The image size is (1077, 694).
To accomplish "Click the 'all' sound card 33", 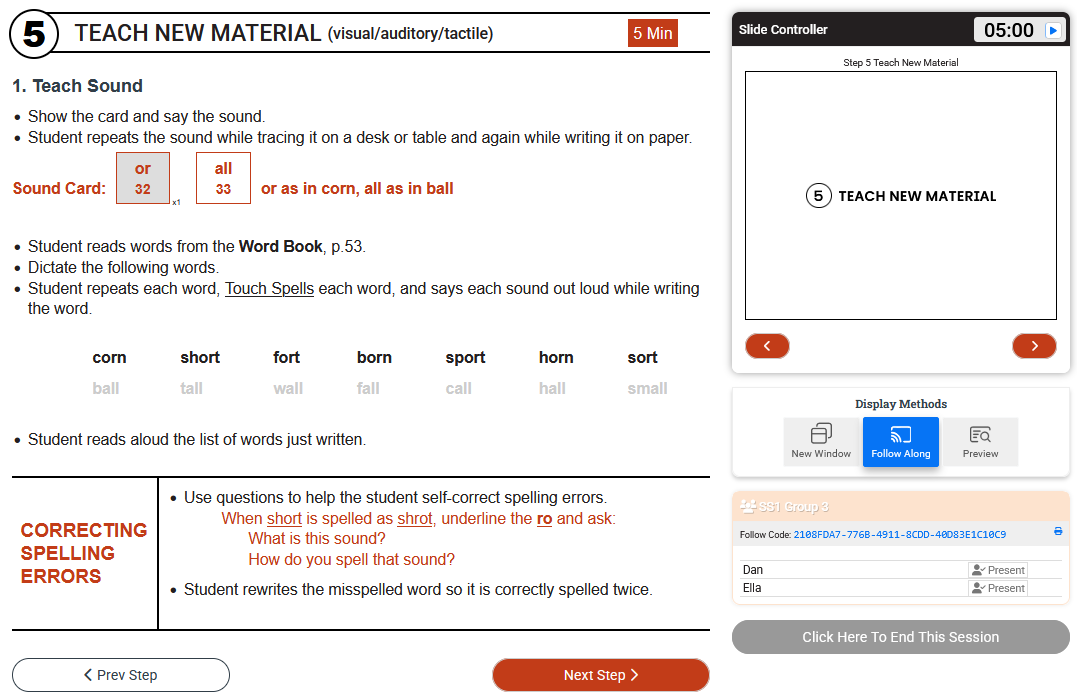I will (223, 178).
